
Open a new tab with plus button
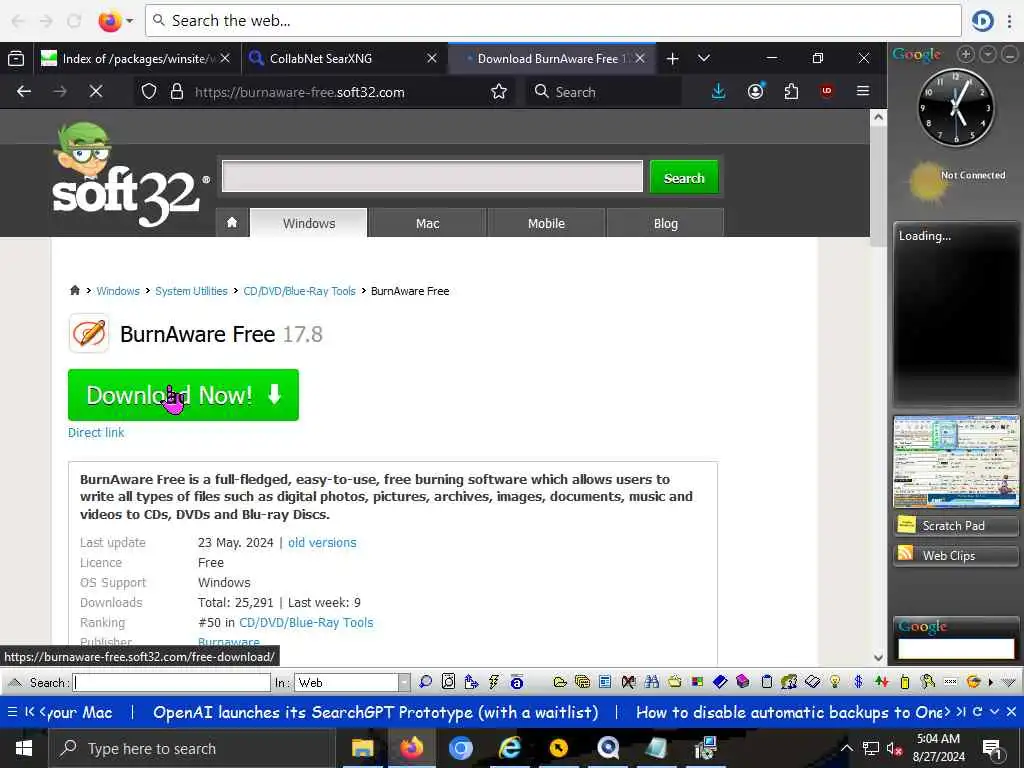[672, 59]
